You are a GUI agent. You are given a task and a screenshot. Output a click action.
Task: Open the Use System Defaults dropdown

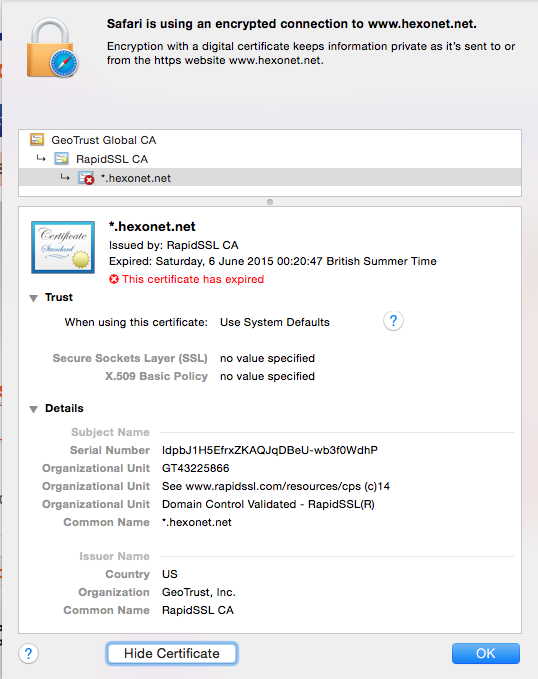[x=275, y=322]
